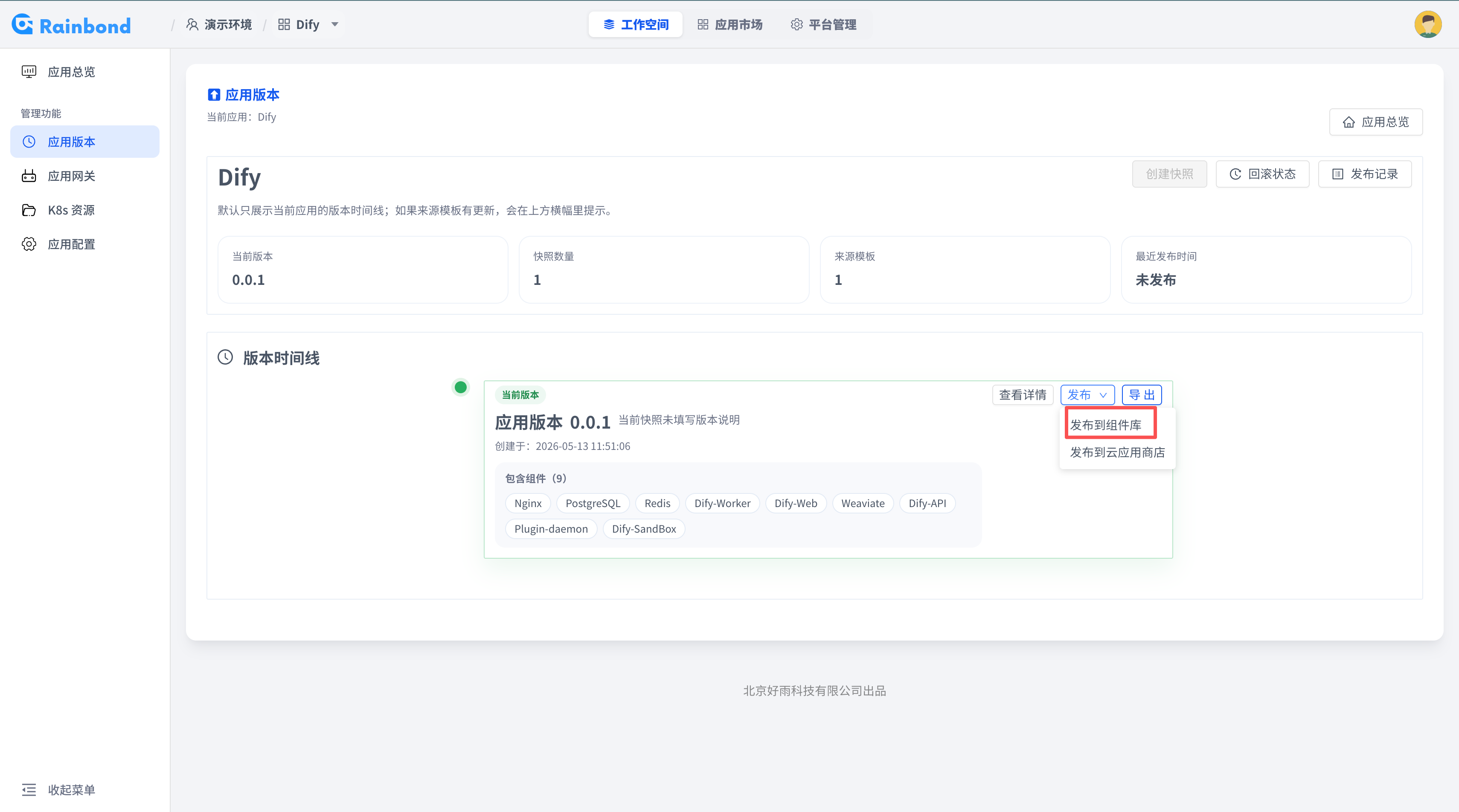Choose 发布到云应用商店 from the dropdown
Image resolution: width=1459 pixels, height=812 pixels.
(1117, 452)
